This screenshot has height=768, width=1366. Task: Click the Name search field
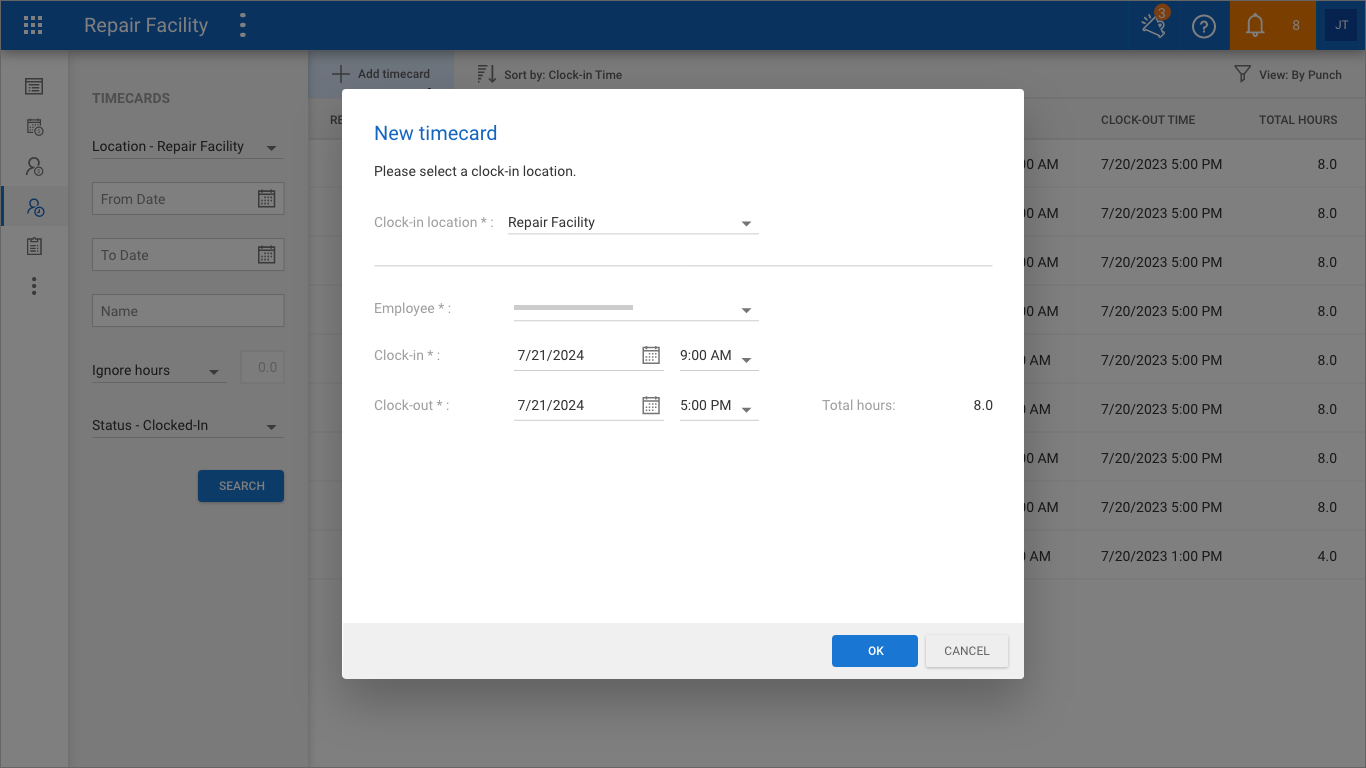coord(188,311)
